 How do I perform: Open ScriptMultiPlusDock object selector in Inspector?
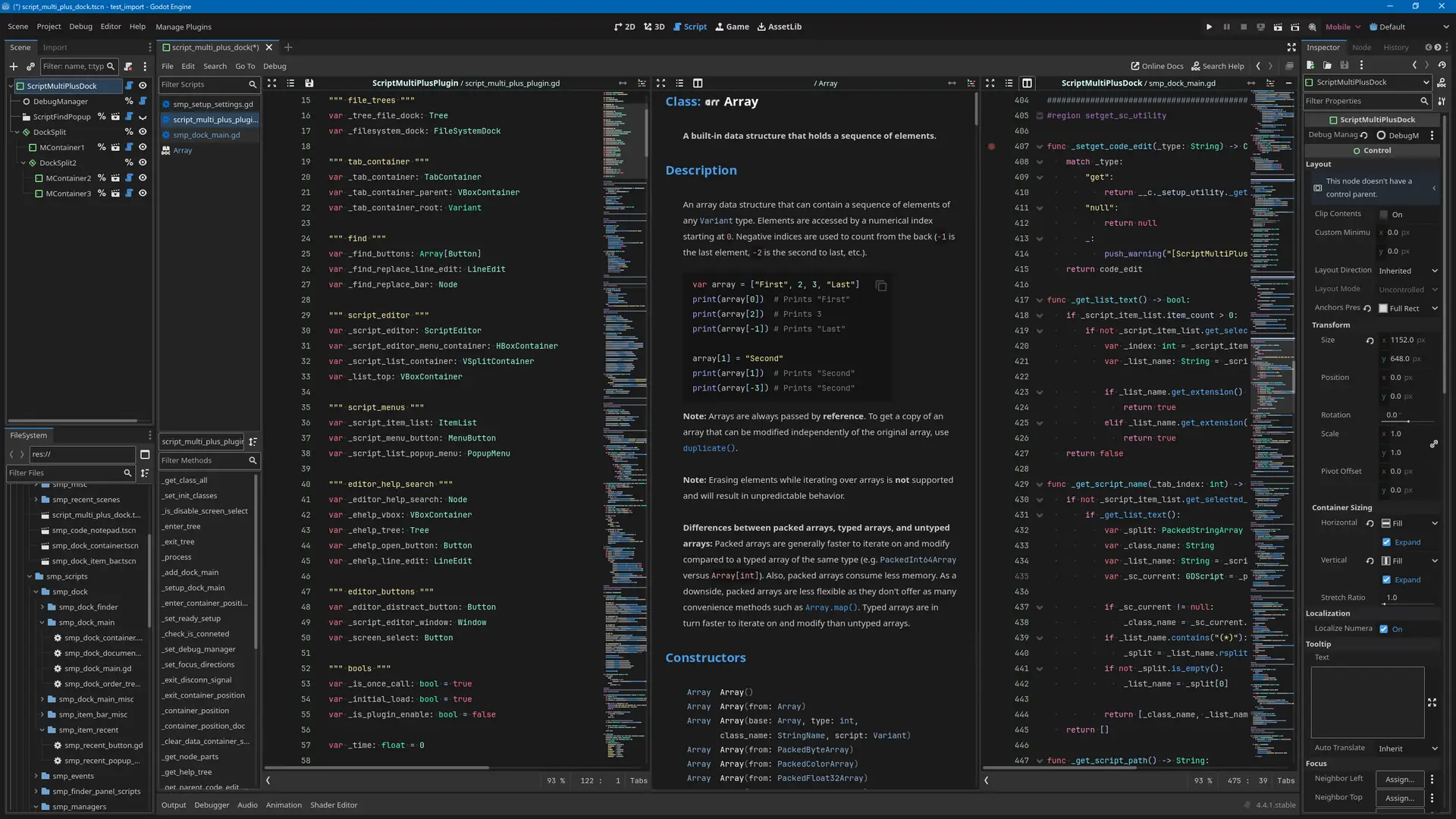(1367, 82)
